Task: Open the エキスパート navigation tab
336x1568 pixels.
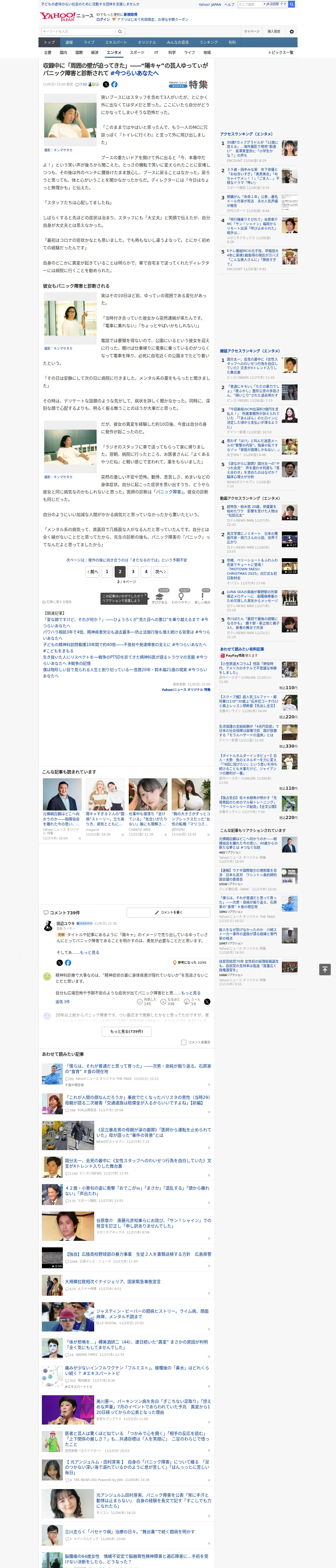Action: coord(116,43)
